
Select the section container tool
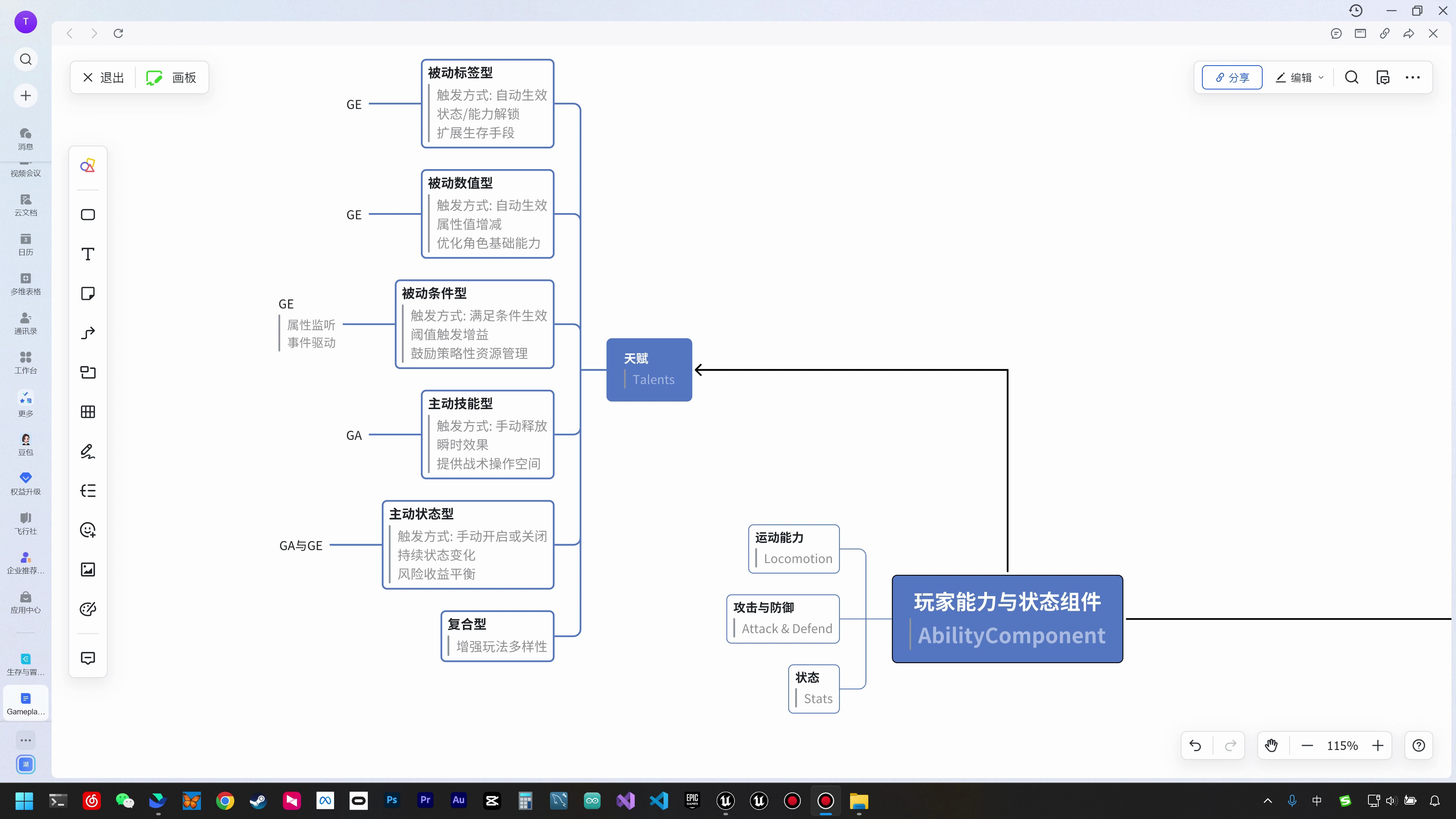click(x=88, y=372)
